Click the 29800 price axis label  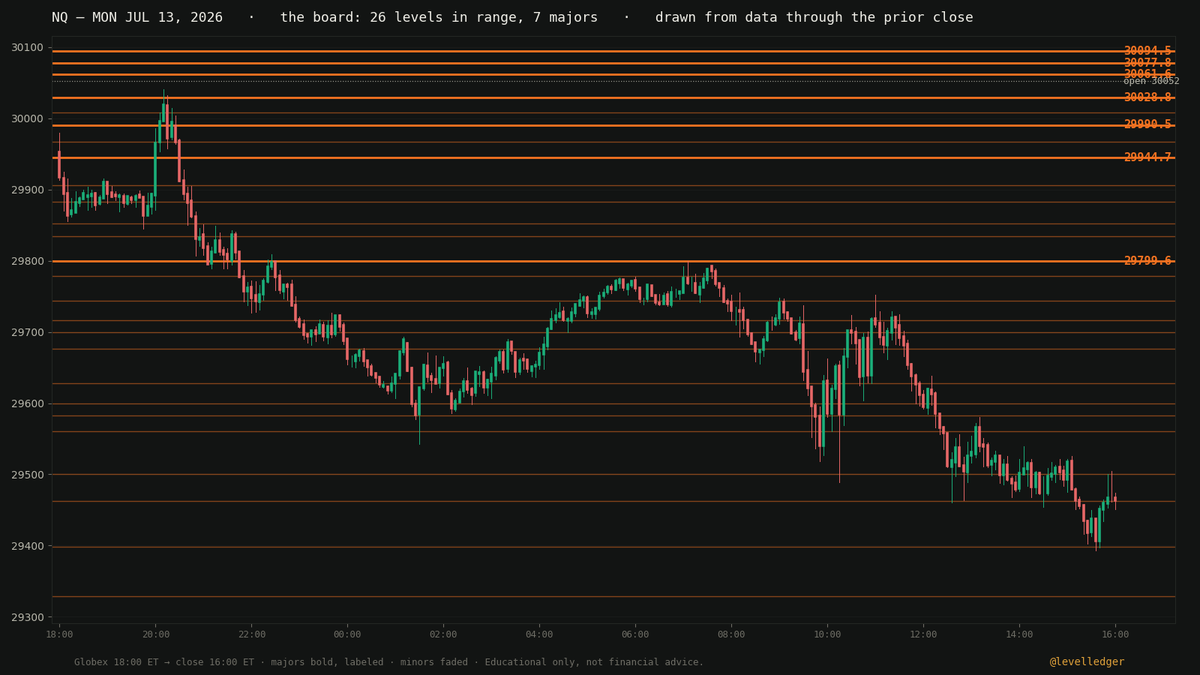tap(27, 261)
